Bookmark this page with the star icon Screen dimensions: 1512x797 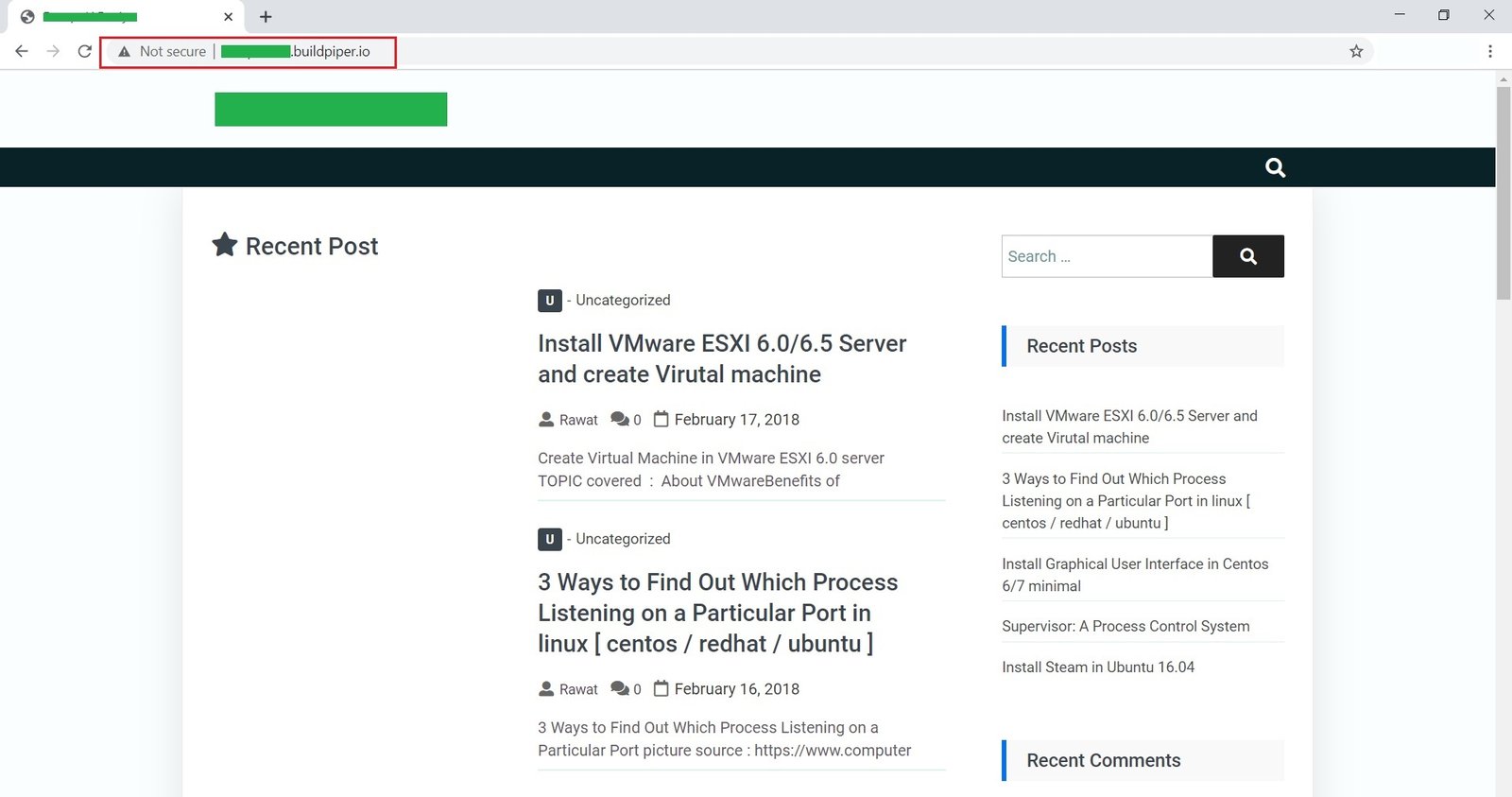click(1356, 51)
